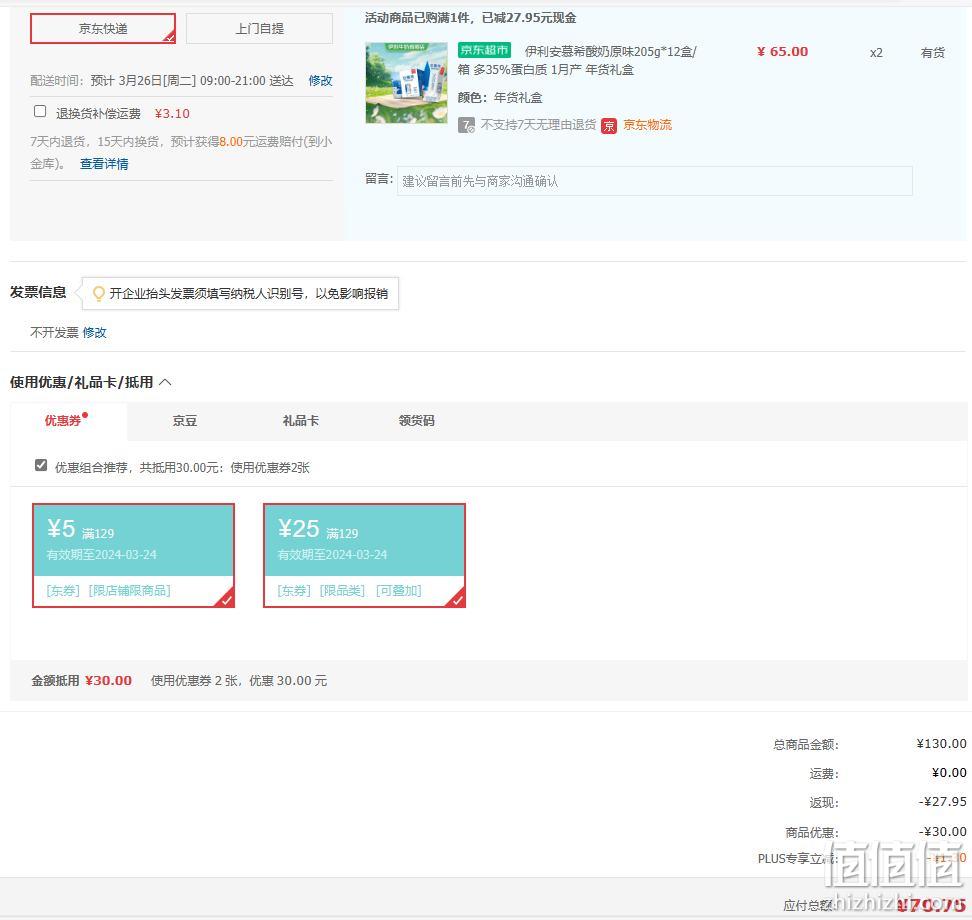
Task: Click 活动商品已购满1件 promotion notice
Action: tap(471, 17)
